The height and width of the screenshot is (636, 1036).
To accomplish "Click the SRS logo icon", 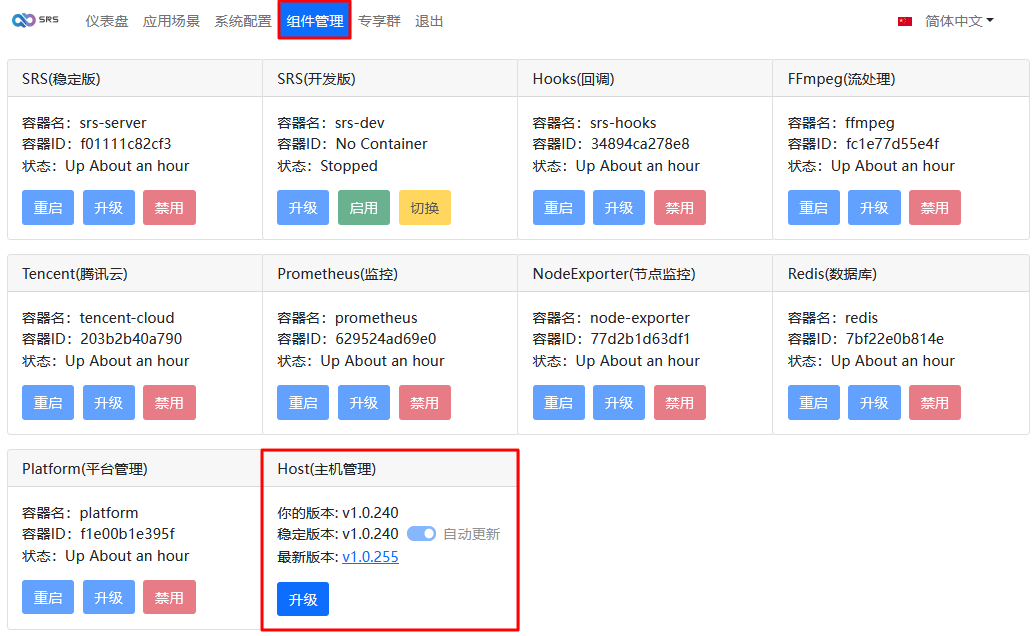I will point(35,20).
